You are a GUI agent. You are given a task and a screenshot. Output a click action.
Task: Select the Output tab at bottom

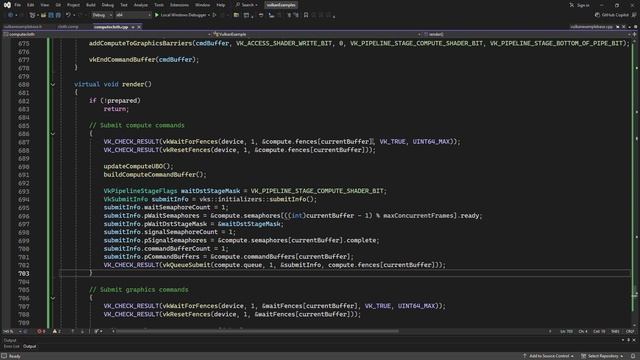(x=29, y=346)
